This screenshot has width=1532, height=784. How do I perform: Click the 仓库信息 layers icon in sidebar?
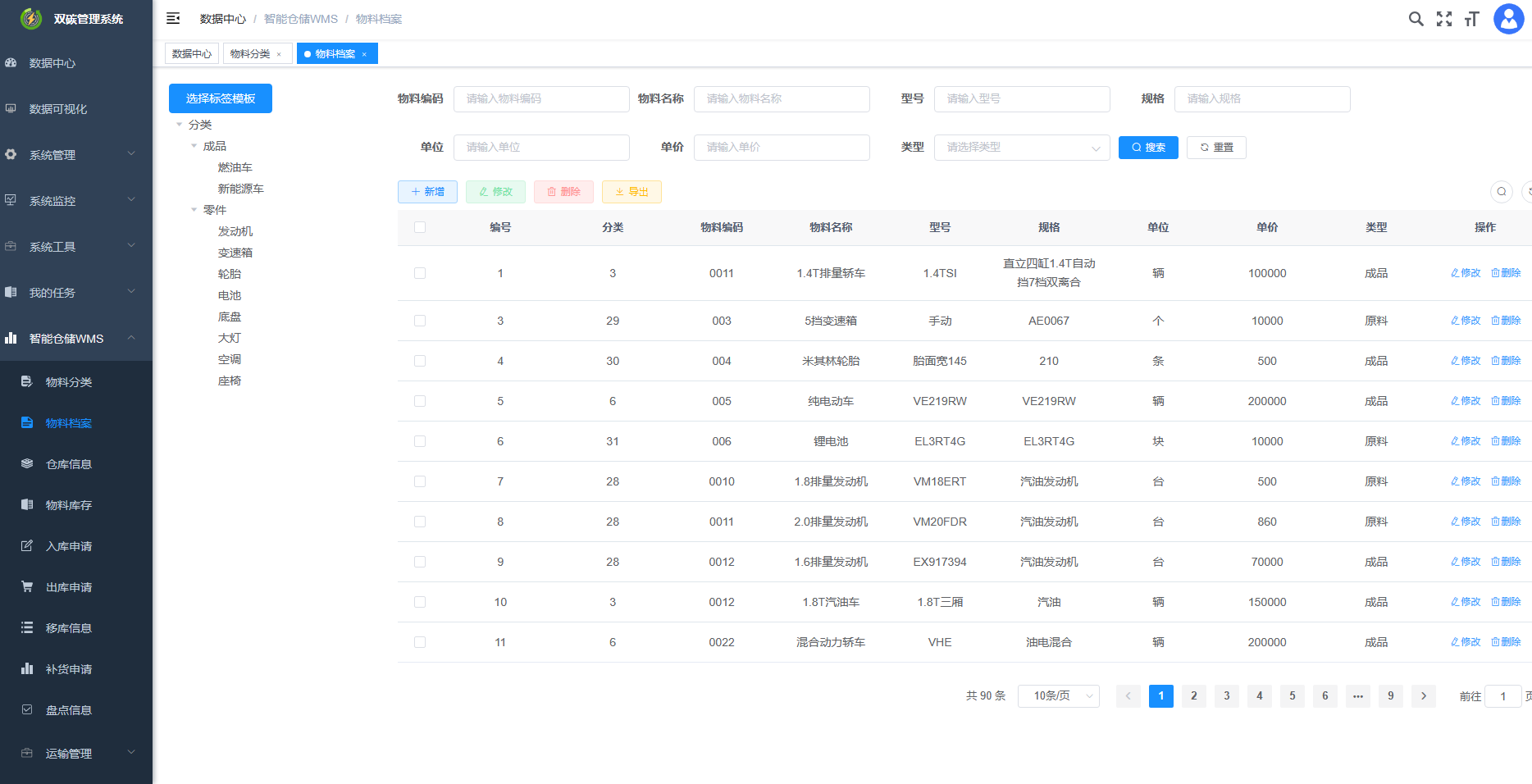pos(27,463)
